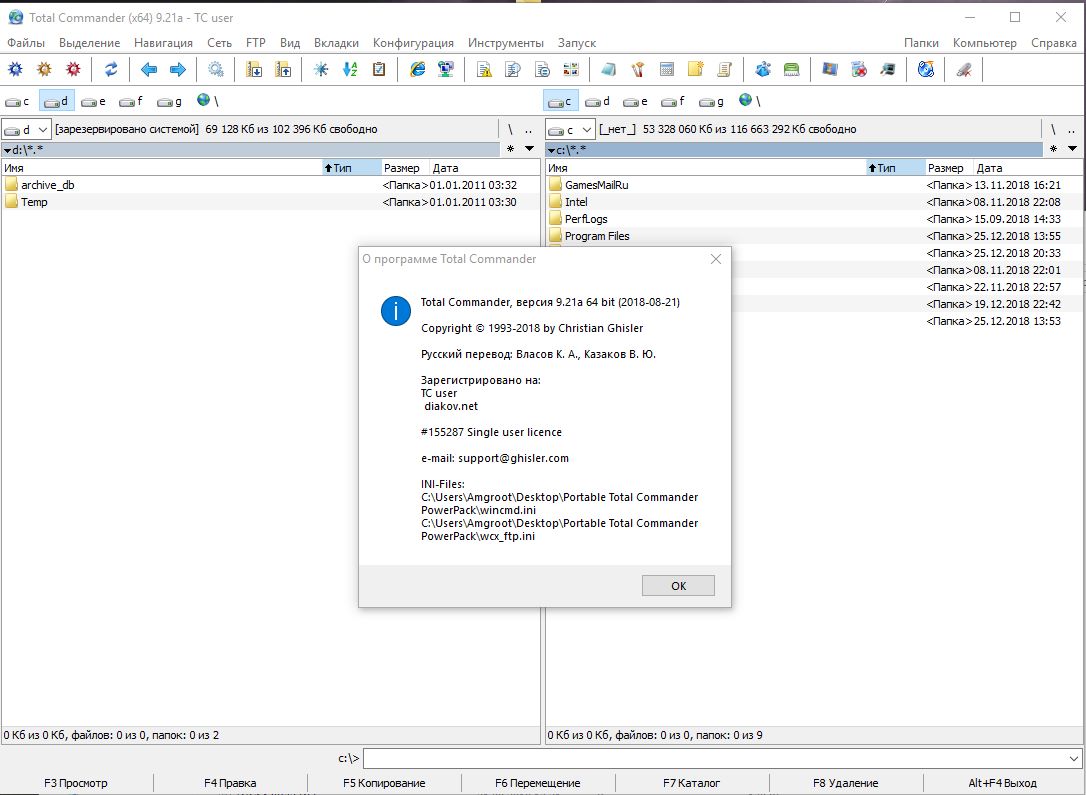This screenshot has height=795, width=1086.
Task: Go forward with the right arrow icon
Action: (177, 69)
